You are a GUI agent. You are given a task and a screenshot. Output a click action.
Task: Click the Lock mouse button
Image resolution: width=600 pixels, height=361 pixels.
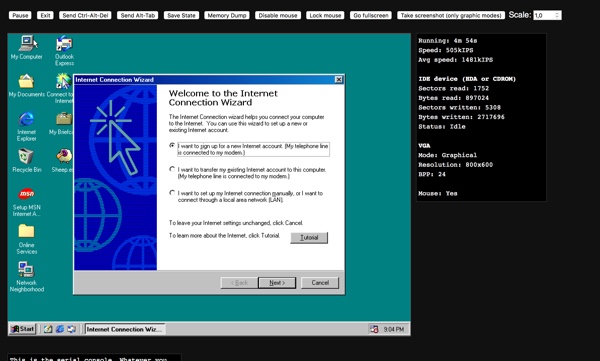pyautogui.click(x=325, y=15)
